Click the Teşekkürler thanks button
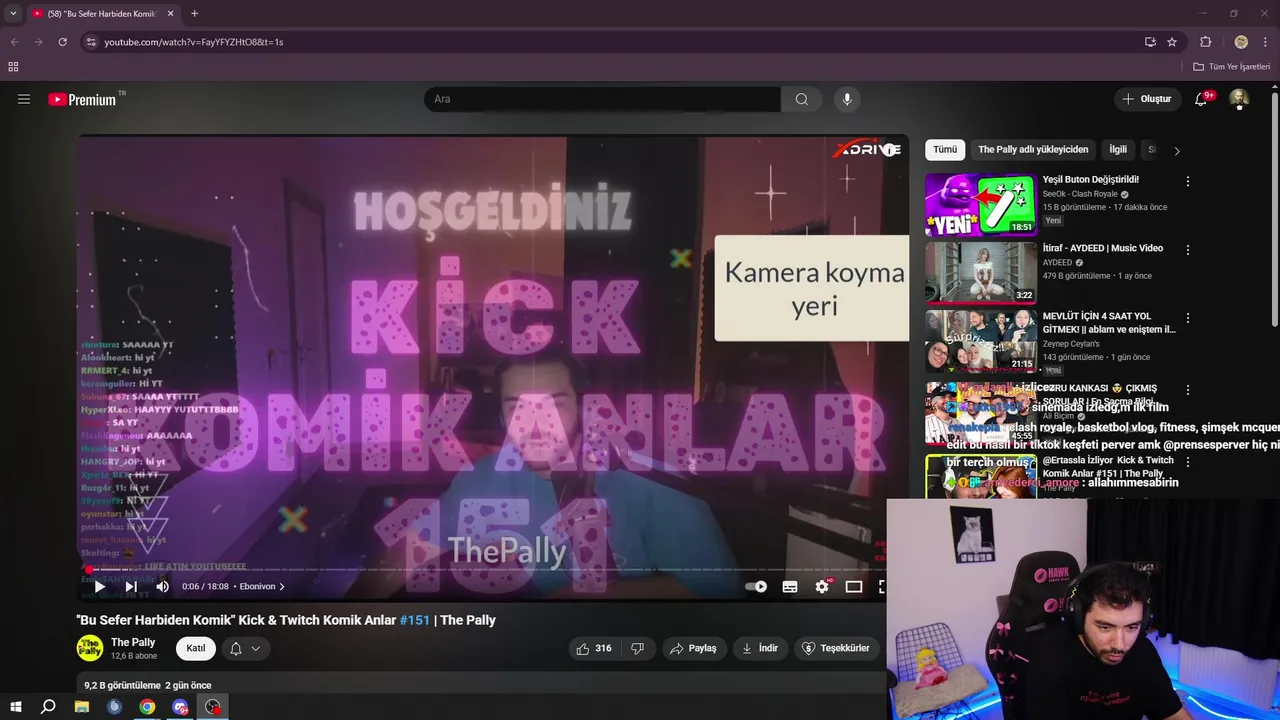 (836, 648)
